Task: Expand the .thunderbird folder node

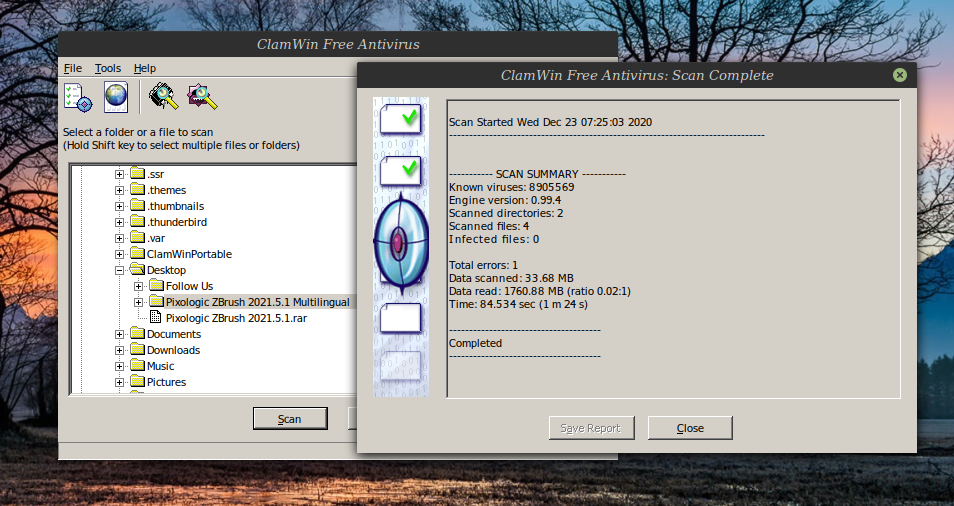Action: [119, 223]
